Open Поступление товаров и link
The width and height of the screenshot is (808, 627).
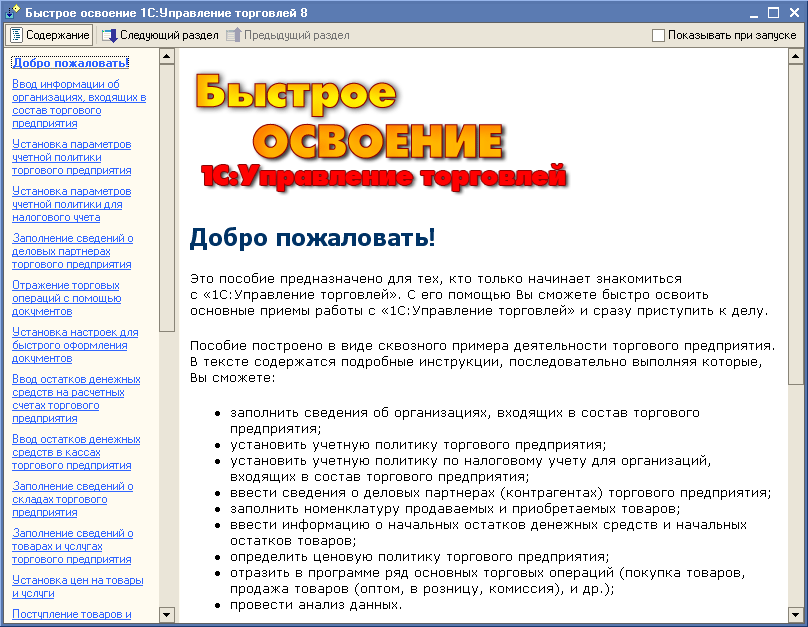[x=72, y=614]
